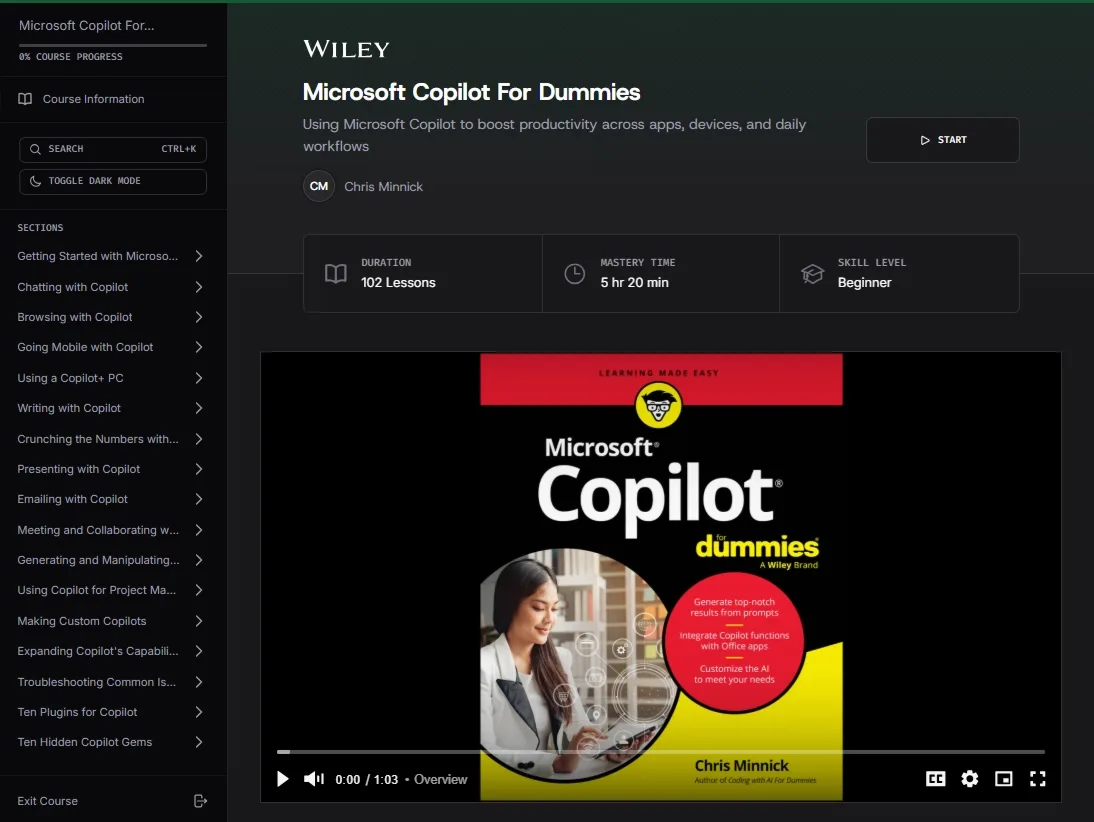Click the Exit Course logout icon
Image resolution: width=1094 pixels, height=822 pixels.
(x=200, y=801)
